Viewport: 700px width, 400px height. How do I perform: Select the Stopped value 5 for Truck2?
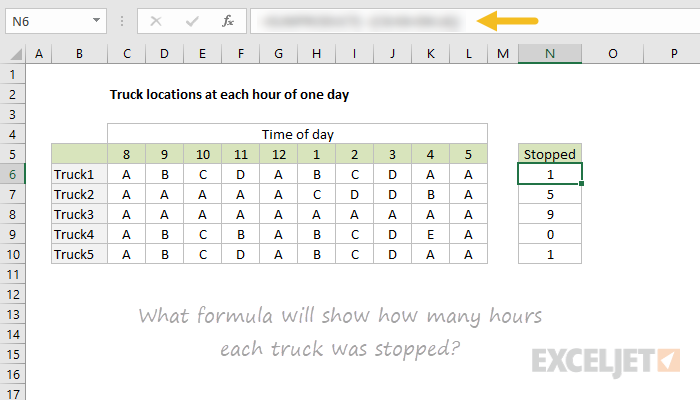pos(550,194)
